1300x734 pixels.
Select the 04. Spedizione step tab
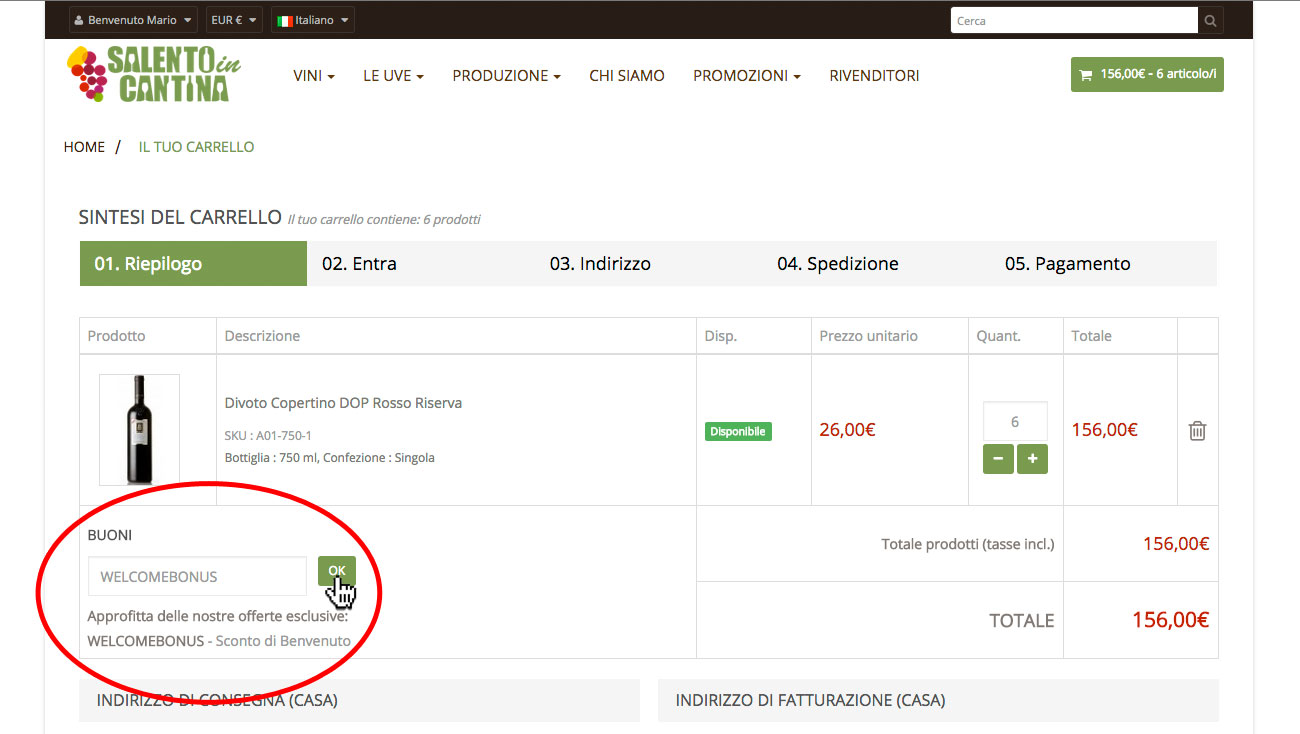(x=876, y=264)
